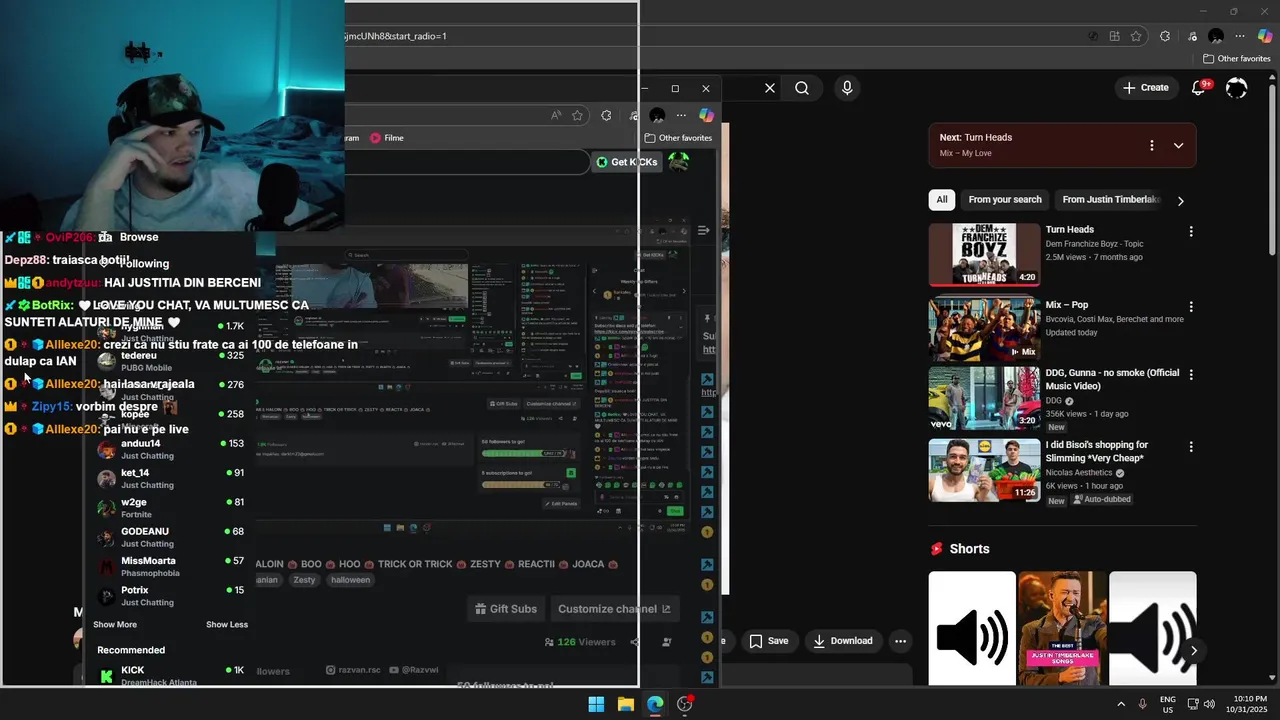Open recommended KICK DreamHack Atlanta channel
The image size is (1280, 720).
pos(170,675)
